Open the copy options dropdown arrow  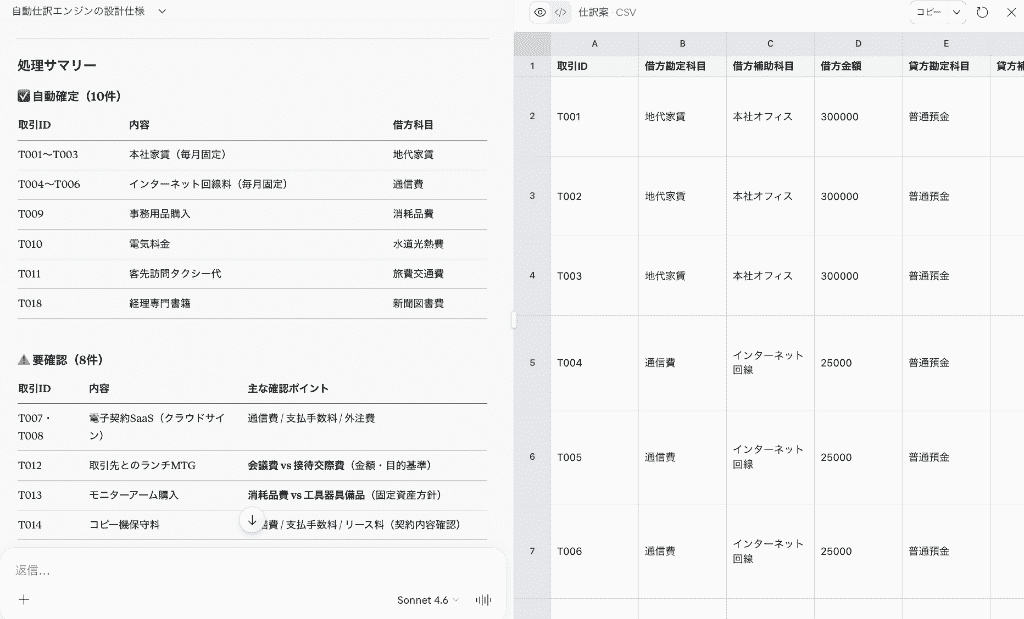click(956, 12)
